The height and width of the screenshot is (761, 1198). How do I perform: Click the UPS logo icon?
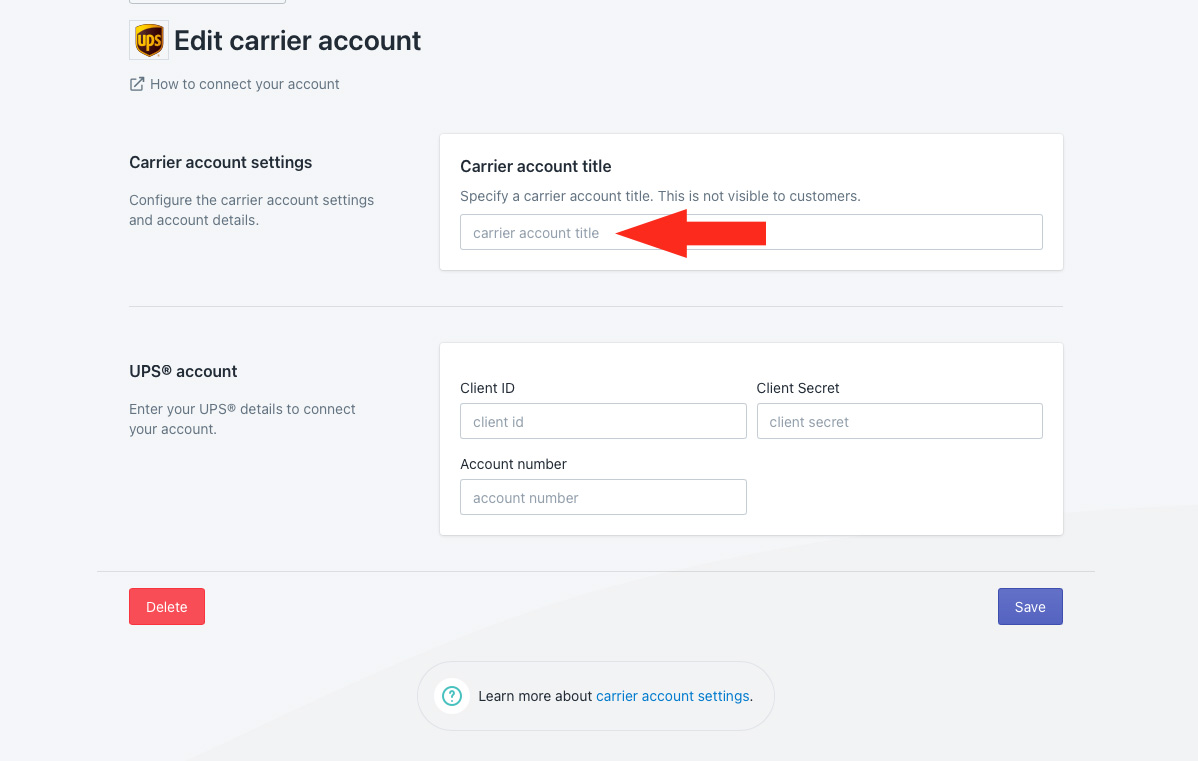[149, 41]
